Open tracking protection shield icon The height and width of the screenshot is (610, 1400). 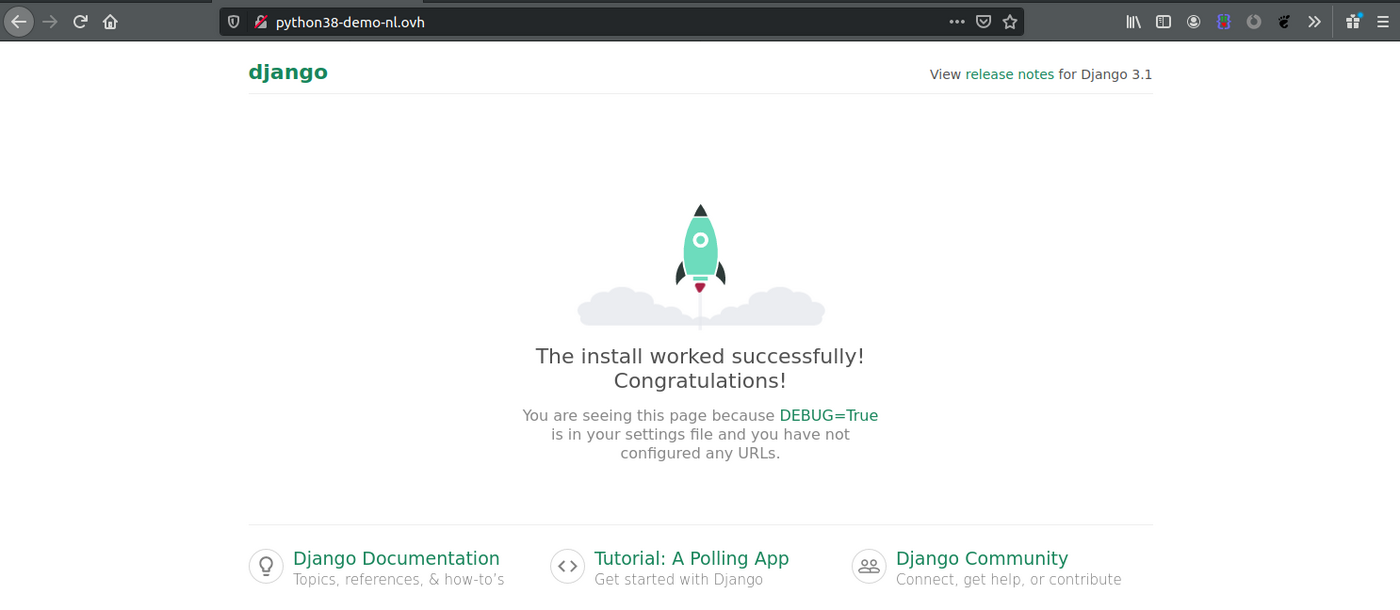tap(234, 22)
